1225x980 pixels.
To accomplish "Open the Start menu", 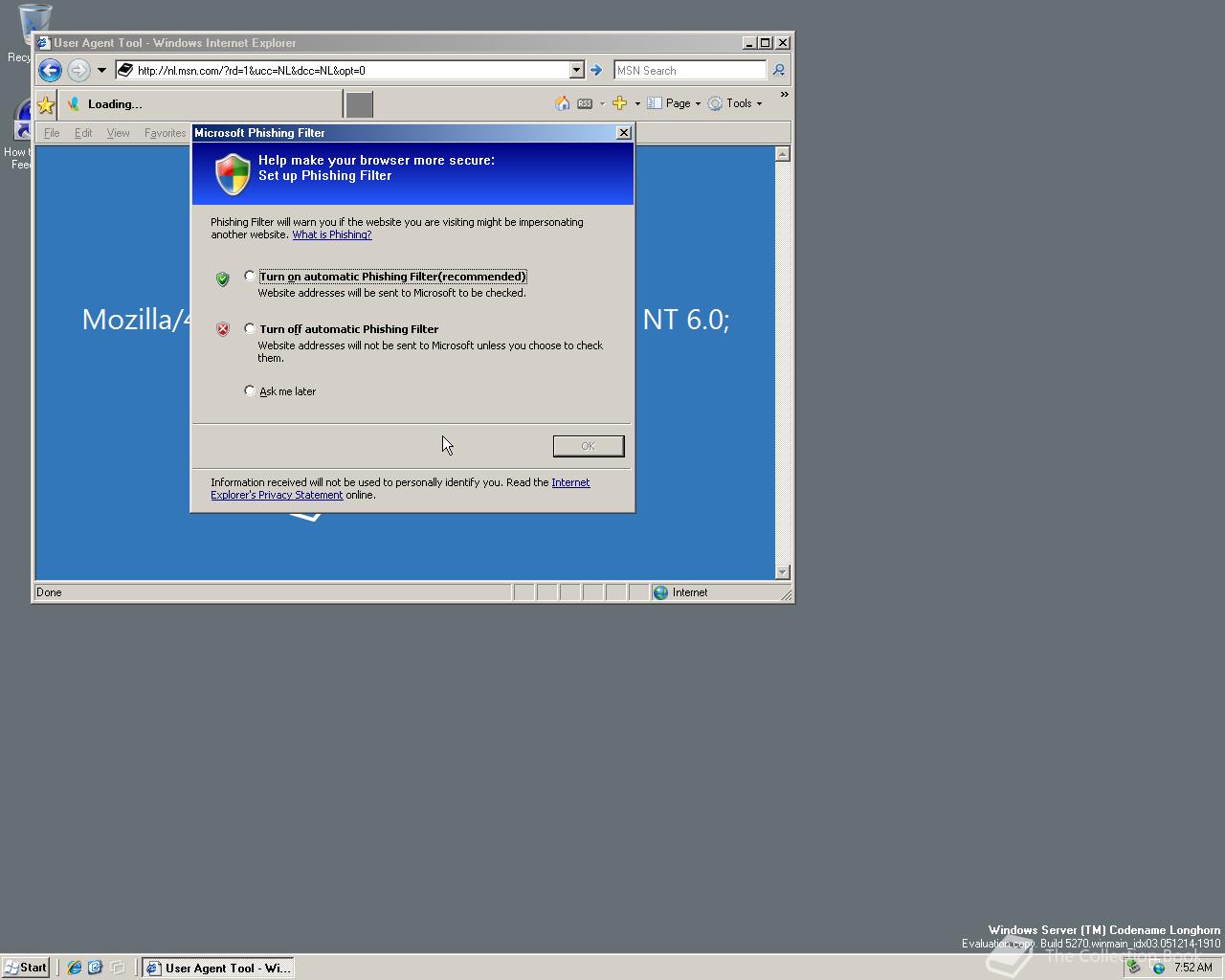I will point(26,968).
